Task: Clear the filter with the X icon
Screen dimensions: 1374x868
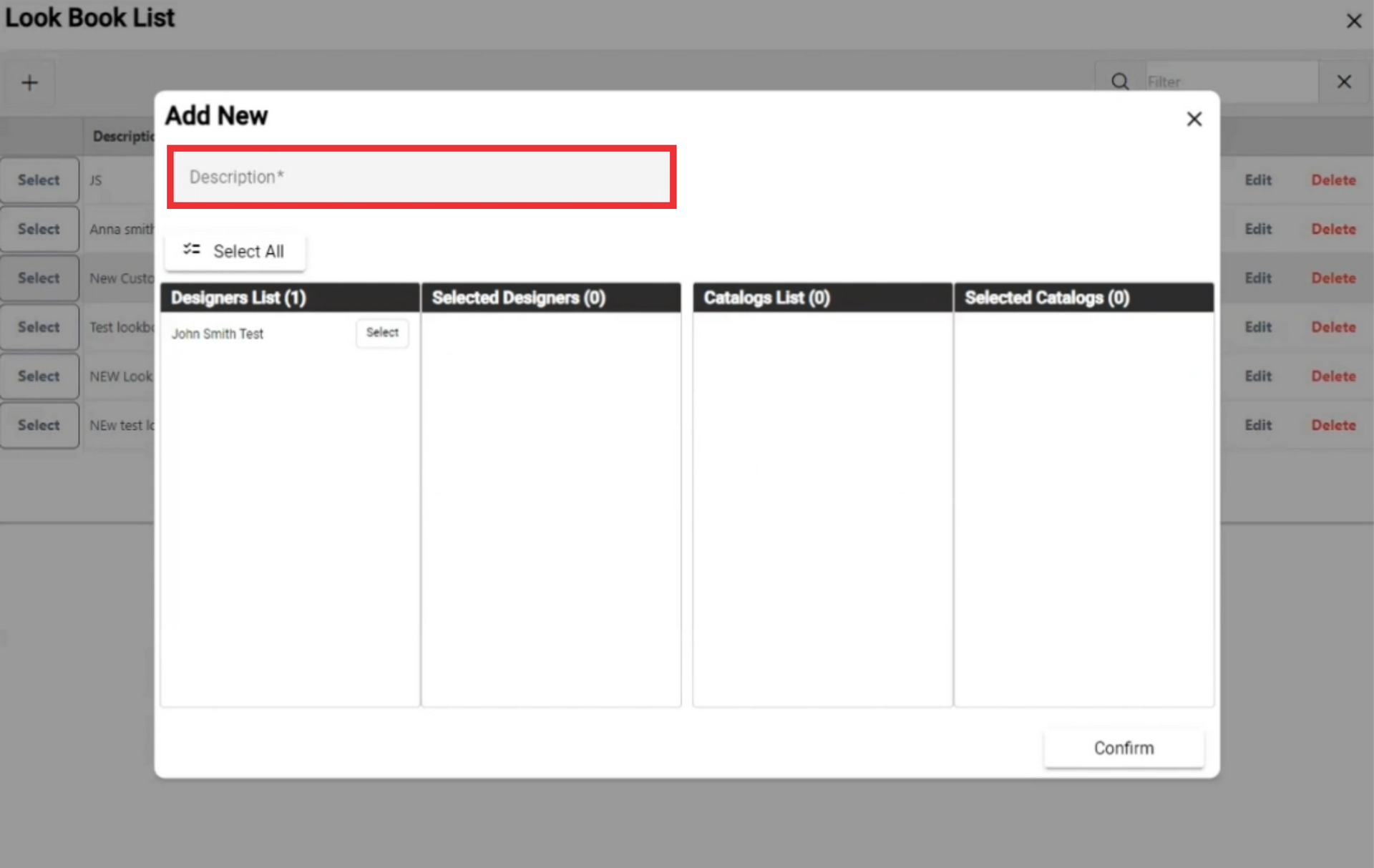Action: point(1344,82)
